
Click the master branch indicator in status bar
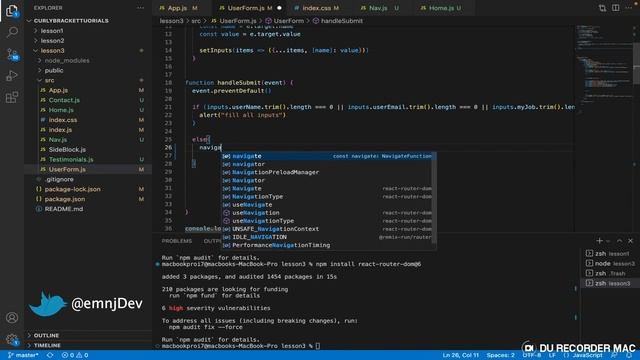[23, 355]
